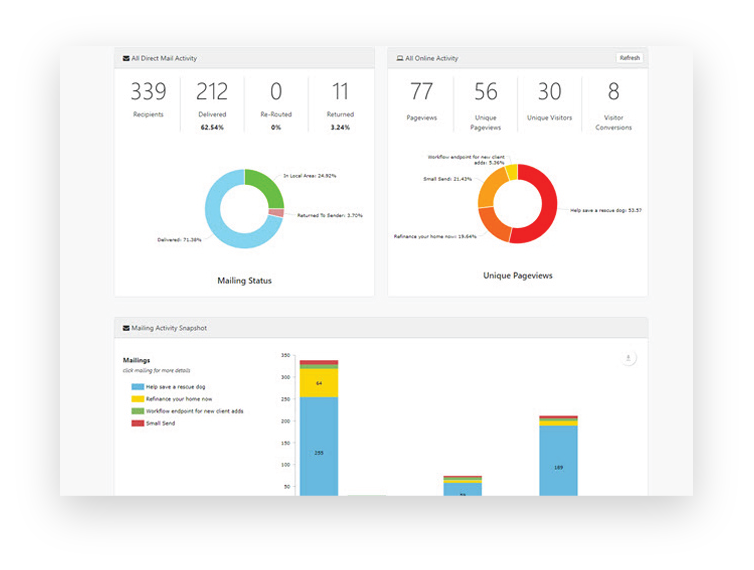Click the 339 Recipients count
754x570 pixels.
[x=148, y=91]
